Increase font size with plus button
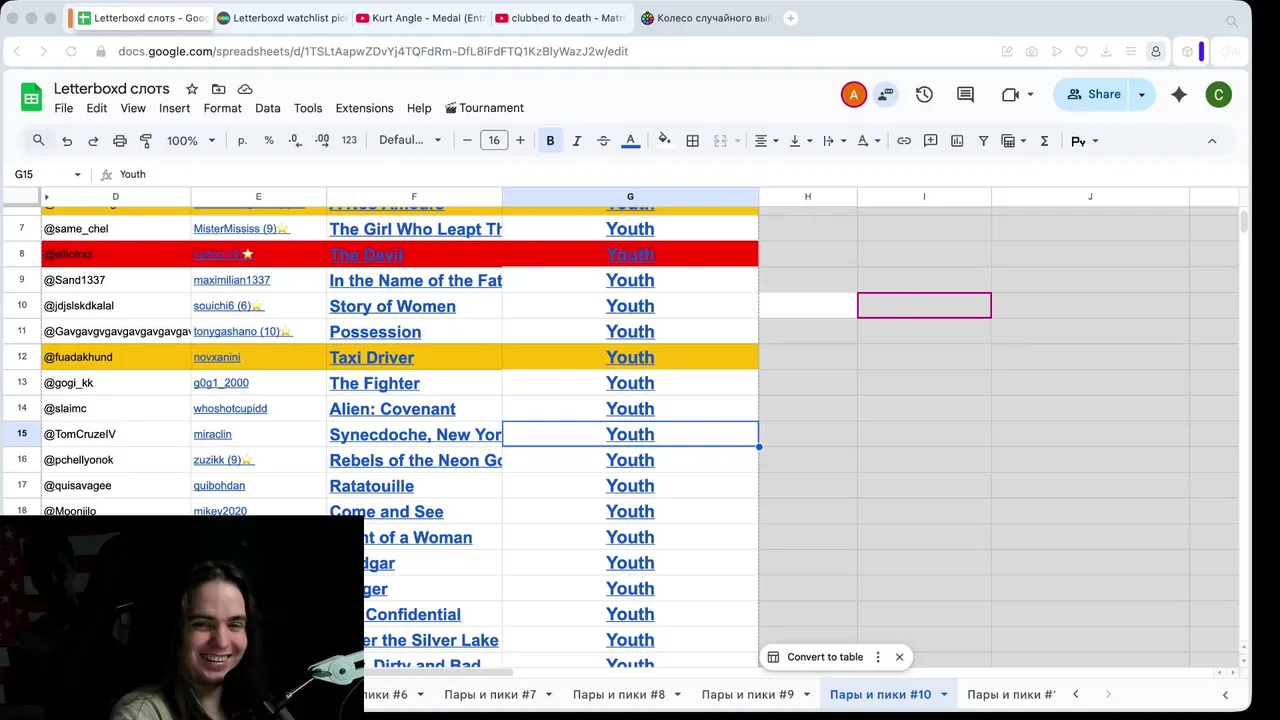The image size is (1280, 720). tap(520, 141)
